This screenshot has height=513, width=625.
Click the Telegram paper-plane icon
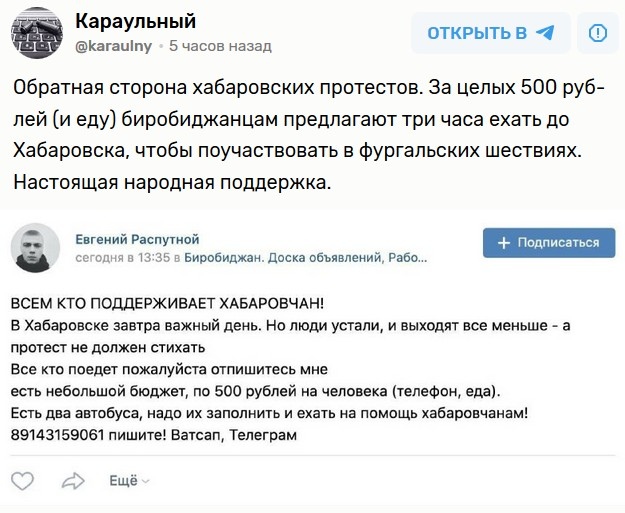pos(545,33)
